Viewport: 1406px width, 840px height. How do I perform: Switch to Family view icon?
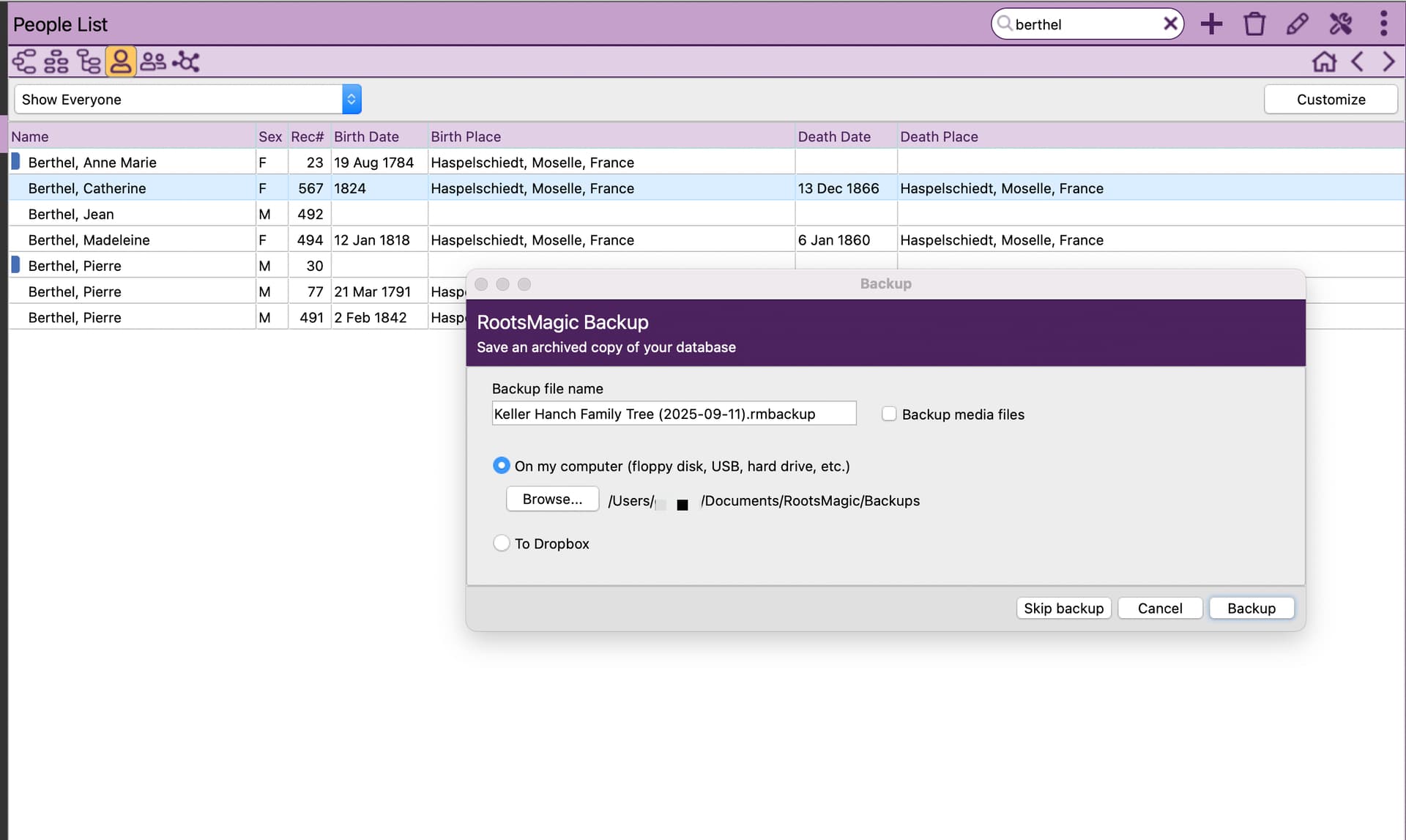(56, 62)
